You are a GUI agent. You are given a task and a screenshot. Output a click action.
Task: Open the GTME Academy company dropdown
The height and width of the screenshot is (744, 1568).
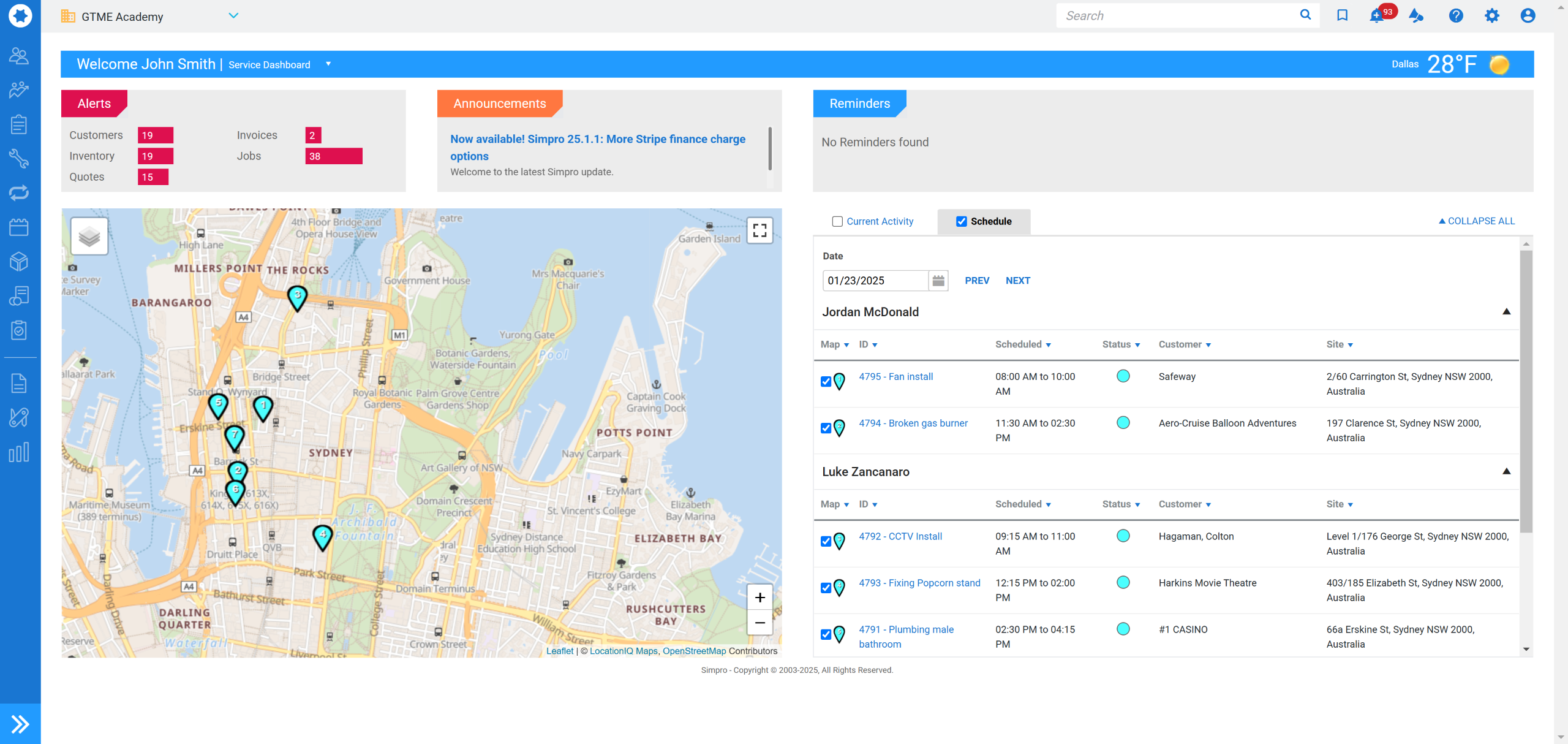pos(233,16)
